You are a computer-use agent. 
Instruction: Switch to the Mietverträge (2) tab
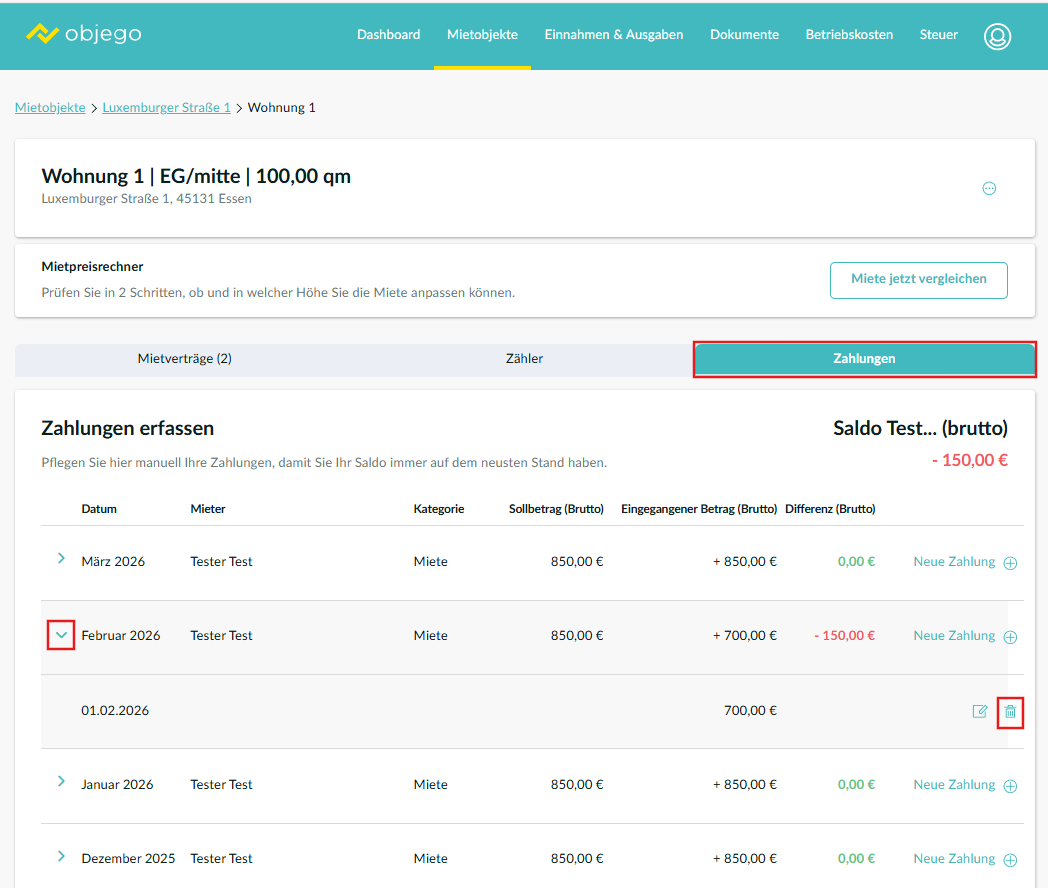tap(184, 359)
